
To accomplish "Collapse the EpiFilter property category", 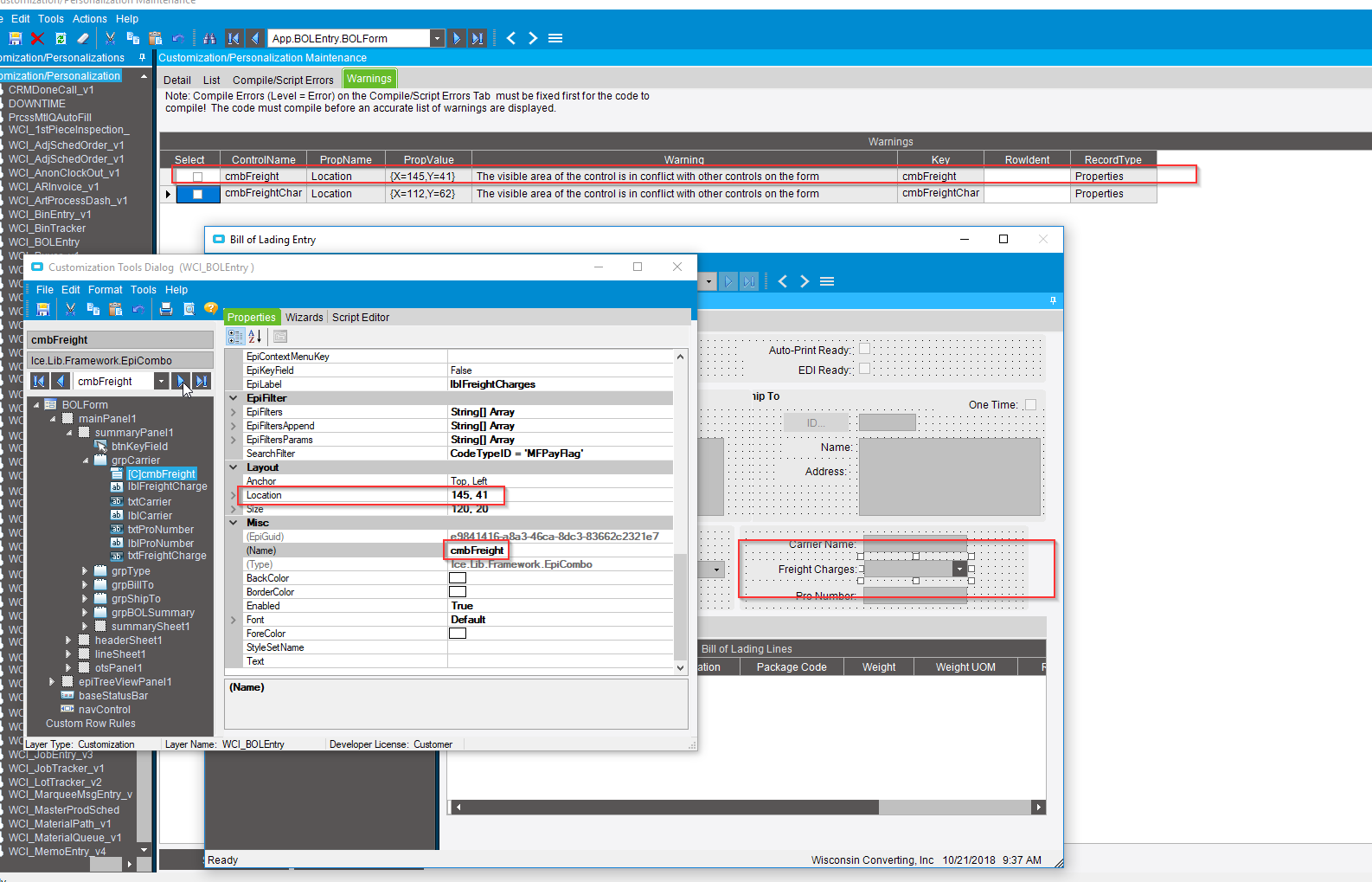I will (234, 398).
